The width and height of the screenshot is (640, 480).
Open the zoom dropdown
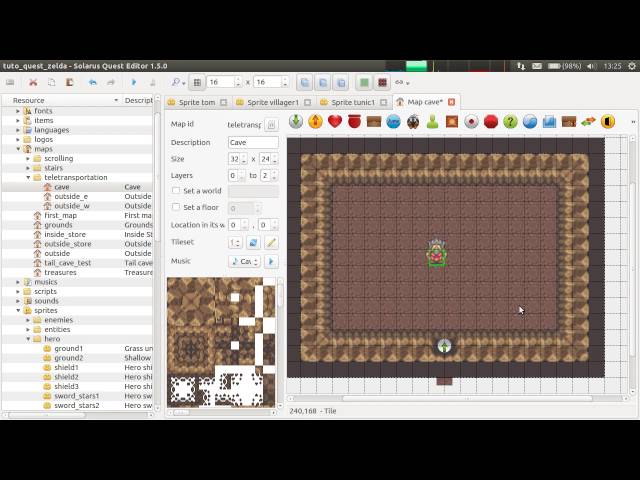click(x=178, y=82)
